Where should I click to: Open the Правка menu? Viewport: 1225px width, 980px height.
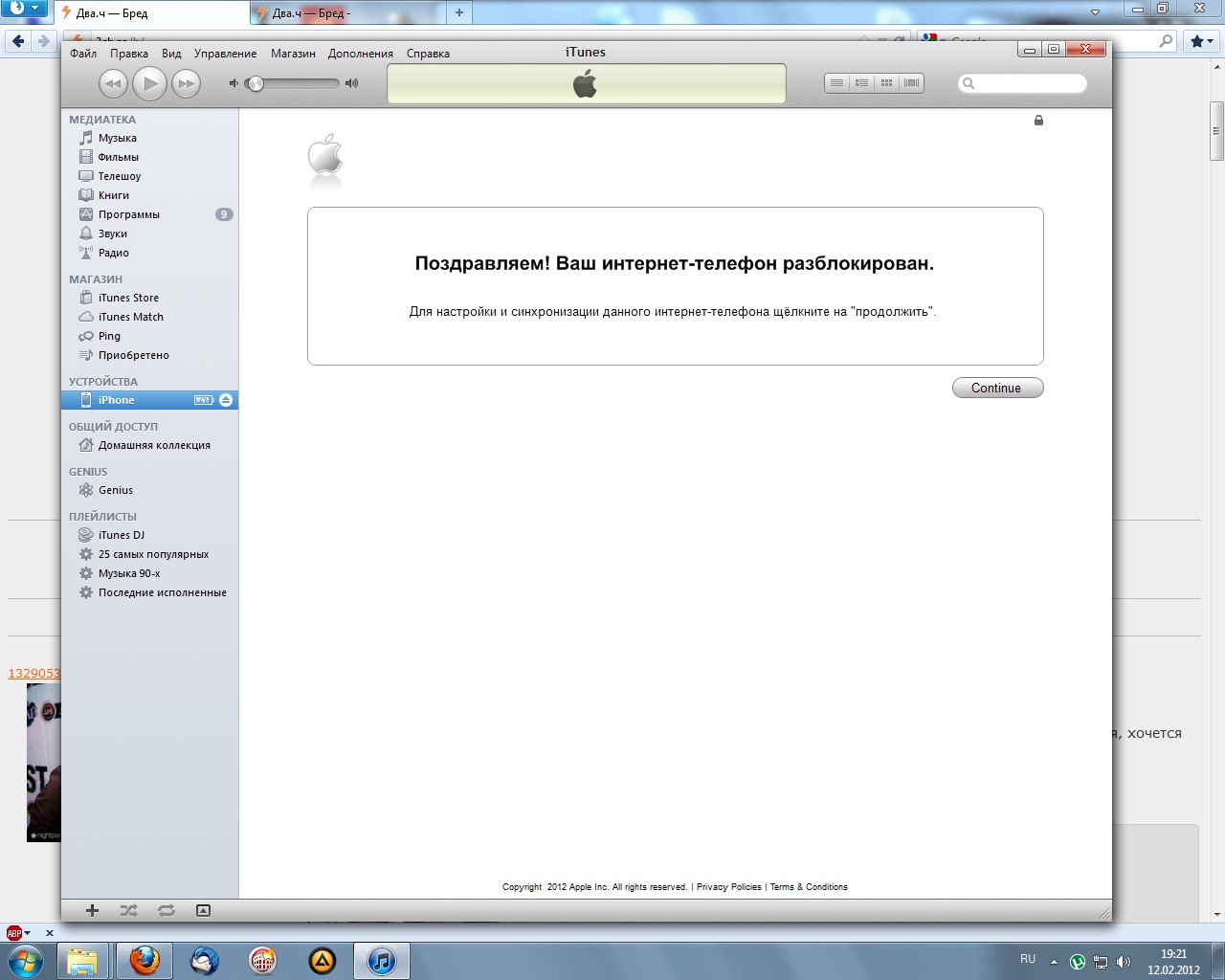128,54
